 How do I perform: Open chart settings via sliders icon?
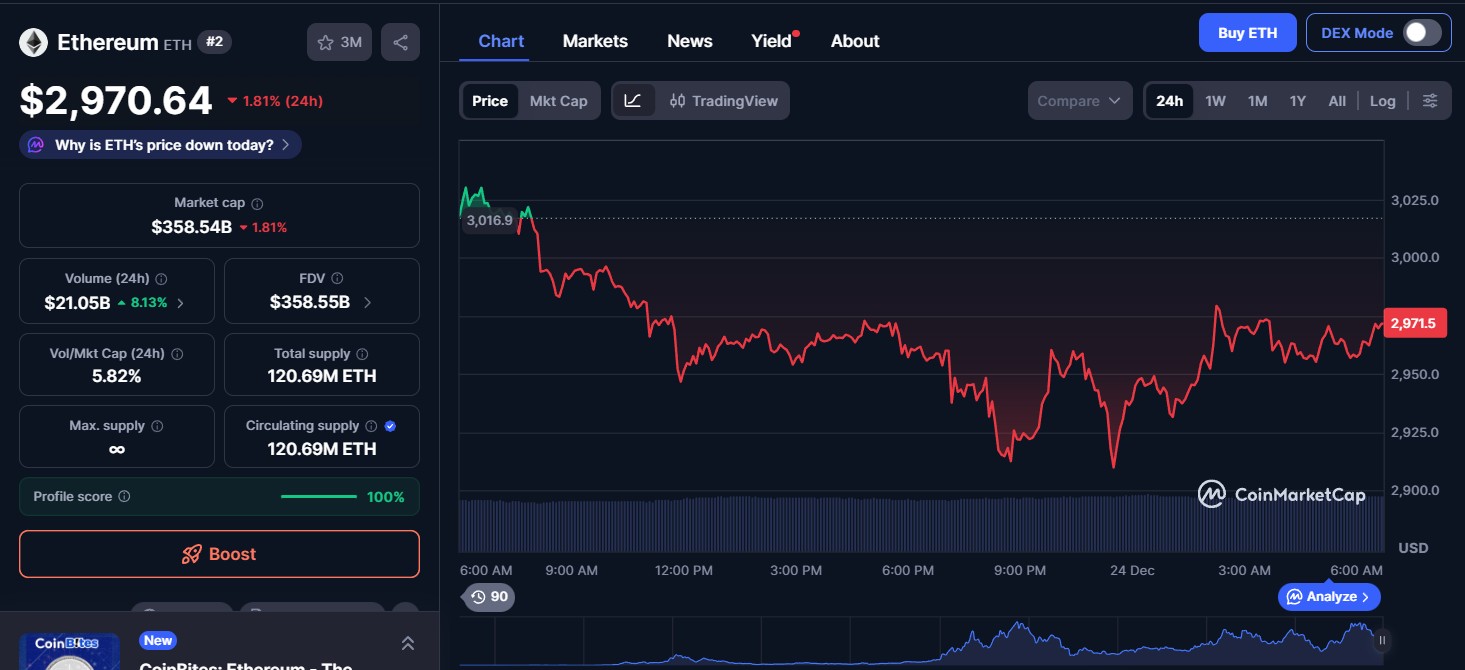1430,100
